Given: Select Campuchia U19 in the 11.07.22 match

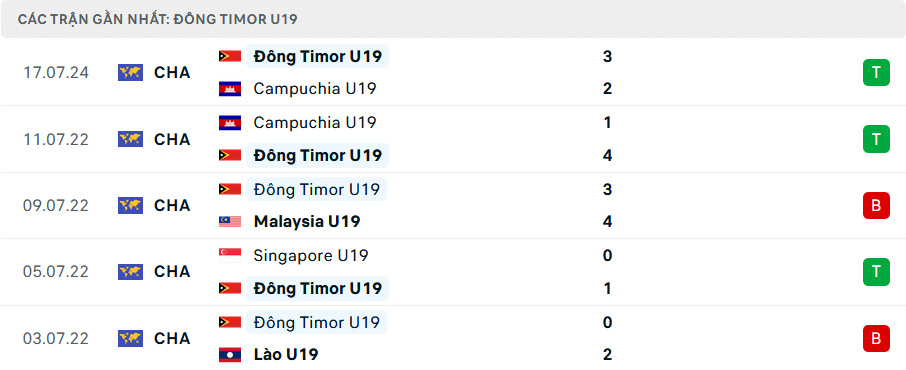Looking at the screenshot, I should tap(315, 123).
